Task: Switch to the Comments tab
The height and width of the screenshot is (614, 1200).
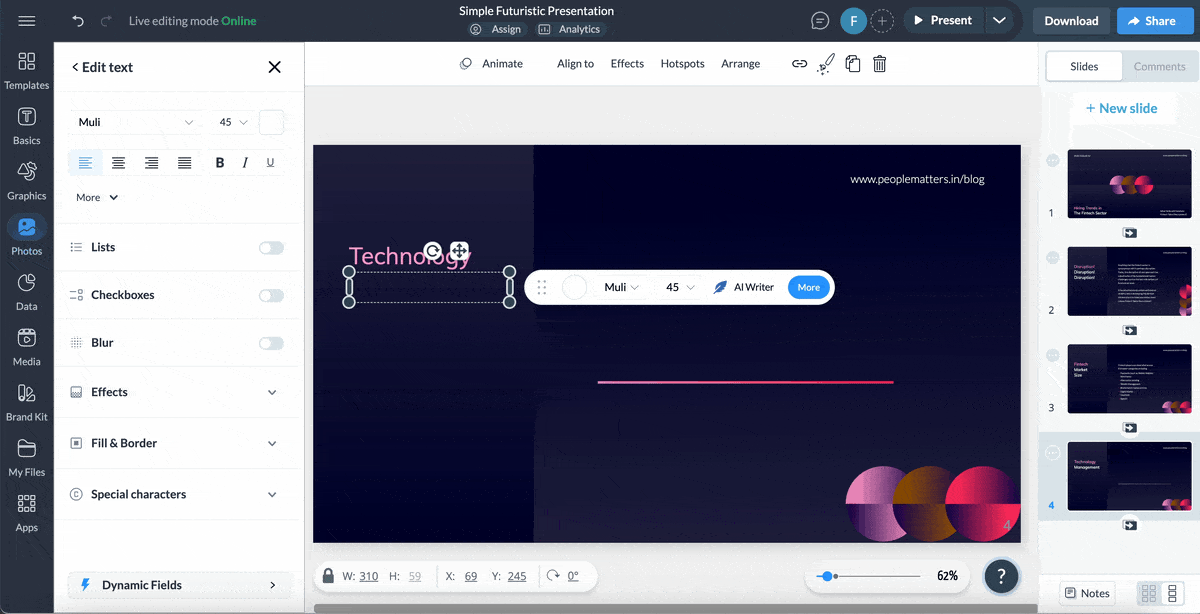Action: pyautogui.click(x=1159, y=66)
